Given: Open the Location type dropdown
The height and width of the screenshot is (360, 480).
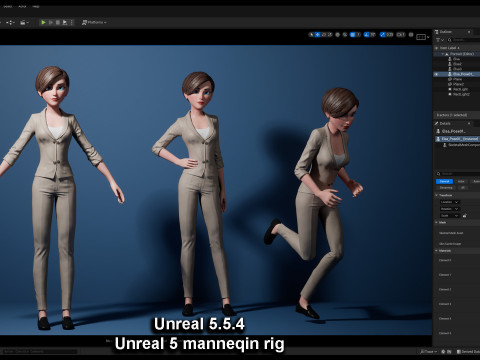Looking at the screenshot, I should [x=450, y=202].
